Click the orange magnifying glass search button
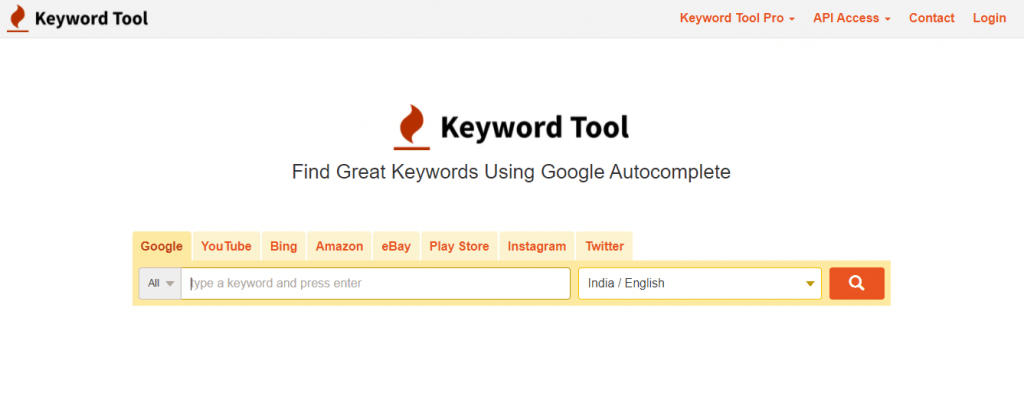 point(856,283)
